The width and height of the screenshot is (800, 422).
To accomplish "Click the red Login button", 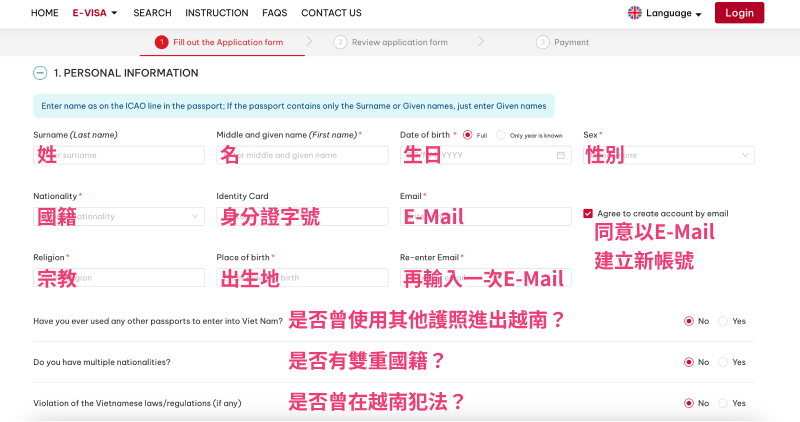I will click(739, 13).
